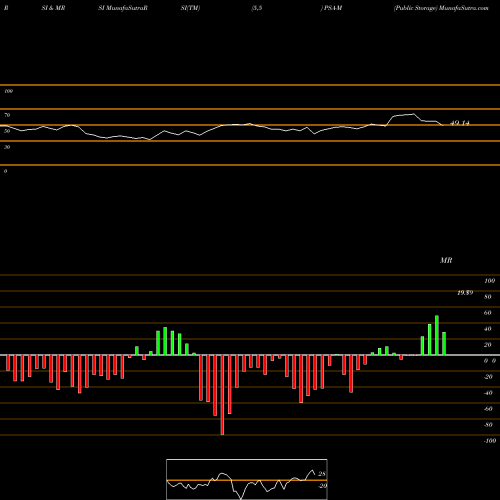Click the MR axis label 60
500x500 pixels.
pyautogui.click(x=487, y=313)
